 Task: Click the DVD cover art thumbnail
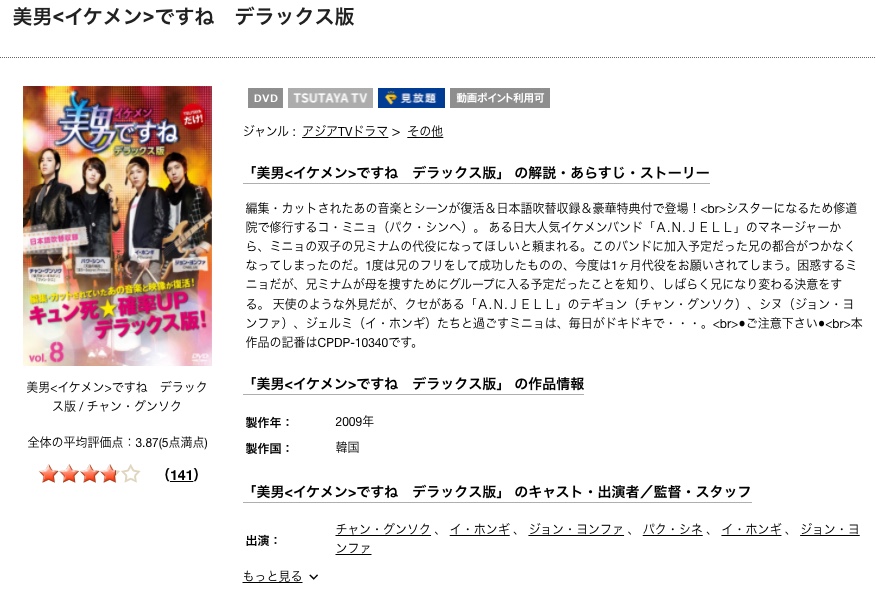point(117,226)
